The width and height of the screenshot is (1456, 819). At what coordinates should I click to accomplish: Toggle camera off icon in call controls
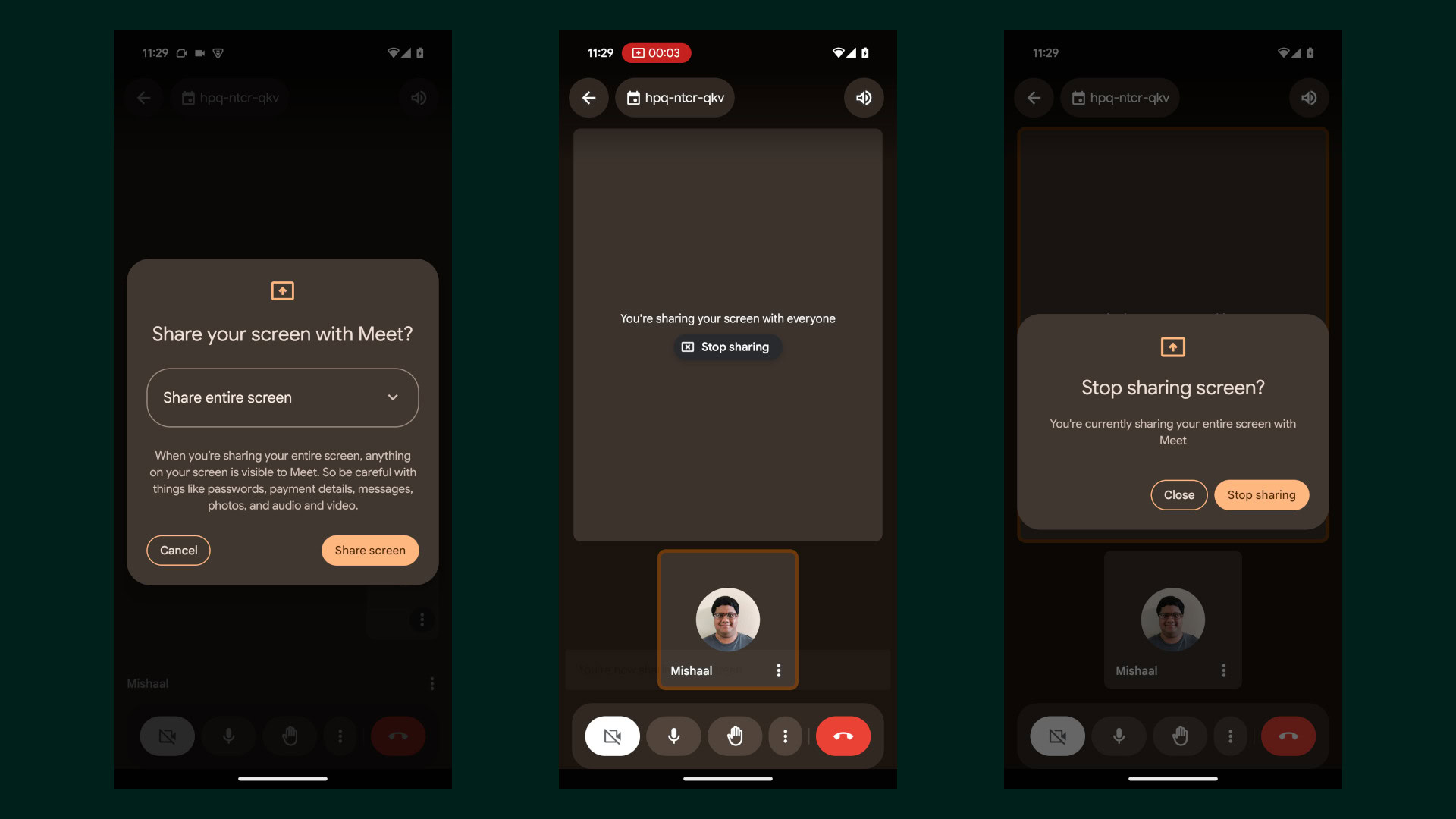pos(611,736)
